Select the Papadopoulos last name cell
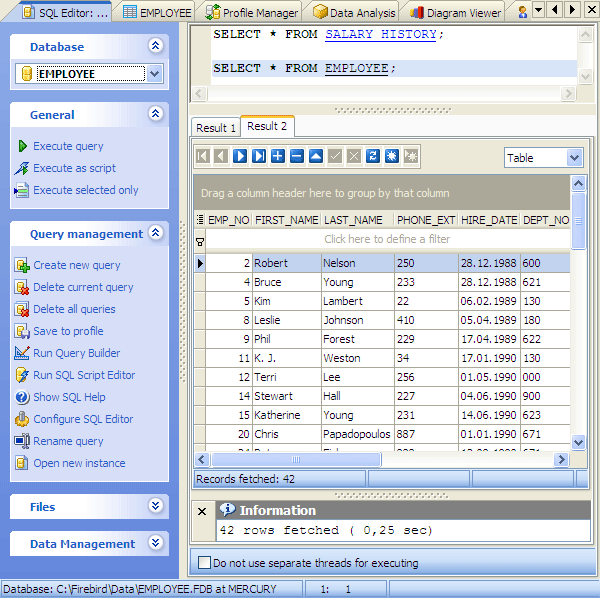The image size is (600, 598). coord(357,434)
